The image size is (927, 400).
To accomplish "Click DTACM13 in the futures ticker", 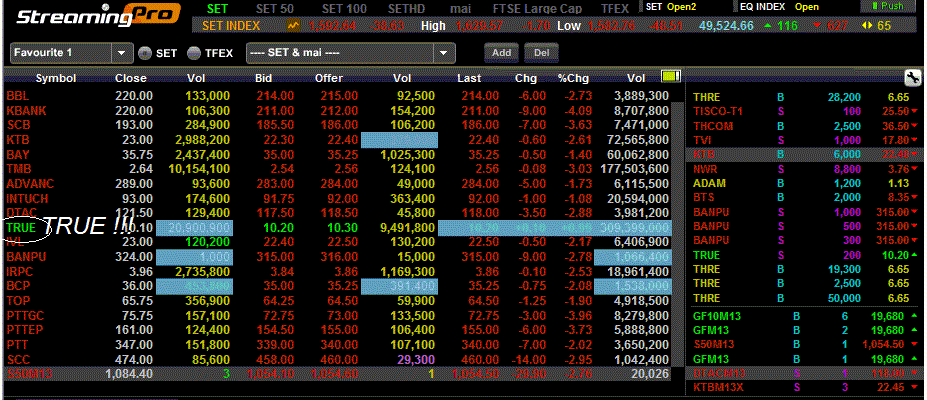I will click(719, 373).
